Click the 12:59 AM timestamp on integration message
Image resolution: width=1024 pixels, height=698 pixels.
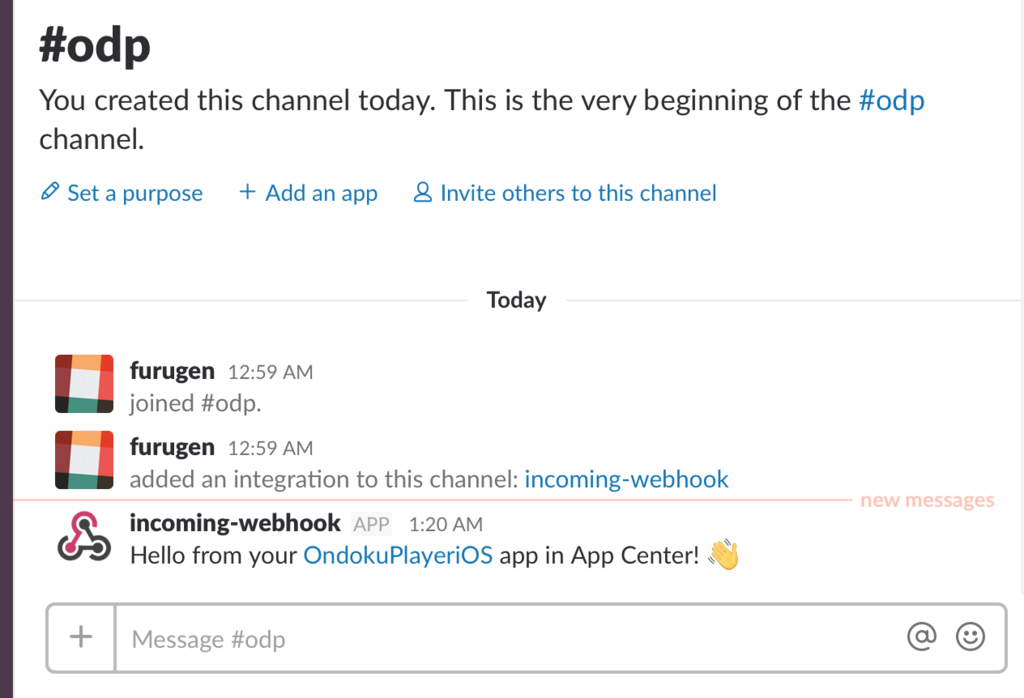[x=270, y=449]
